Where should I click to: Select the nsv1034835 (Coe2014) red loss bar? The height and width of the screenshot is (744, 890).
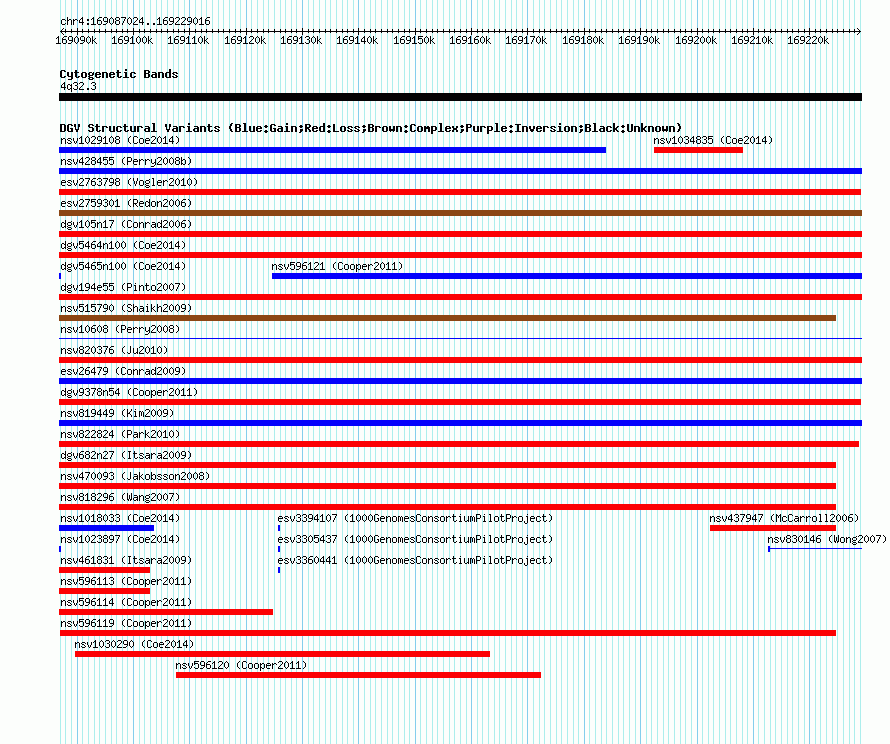tap(698, 150)
